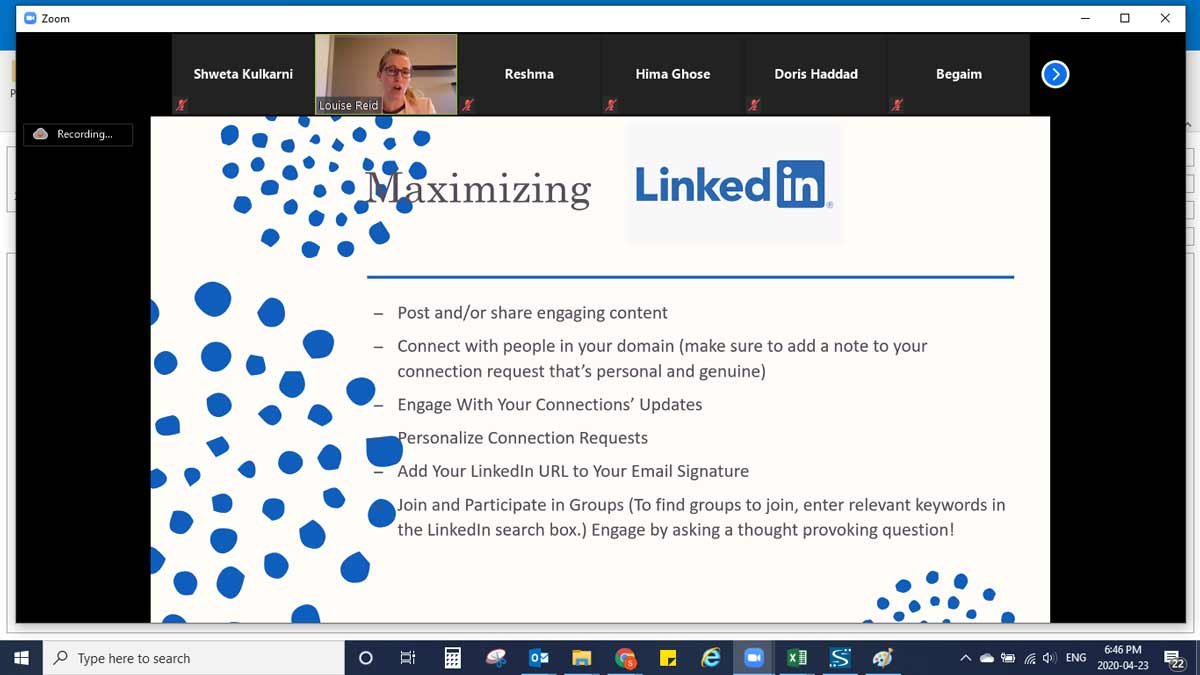Click the Recording indicator
The height and width of the screenshot is (675, 1200).
pos(78,134)
